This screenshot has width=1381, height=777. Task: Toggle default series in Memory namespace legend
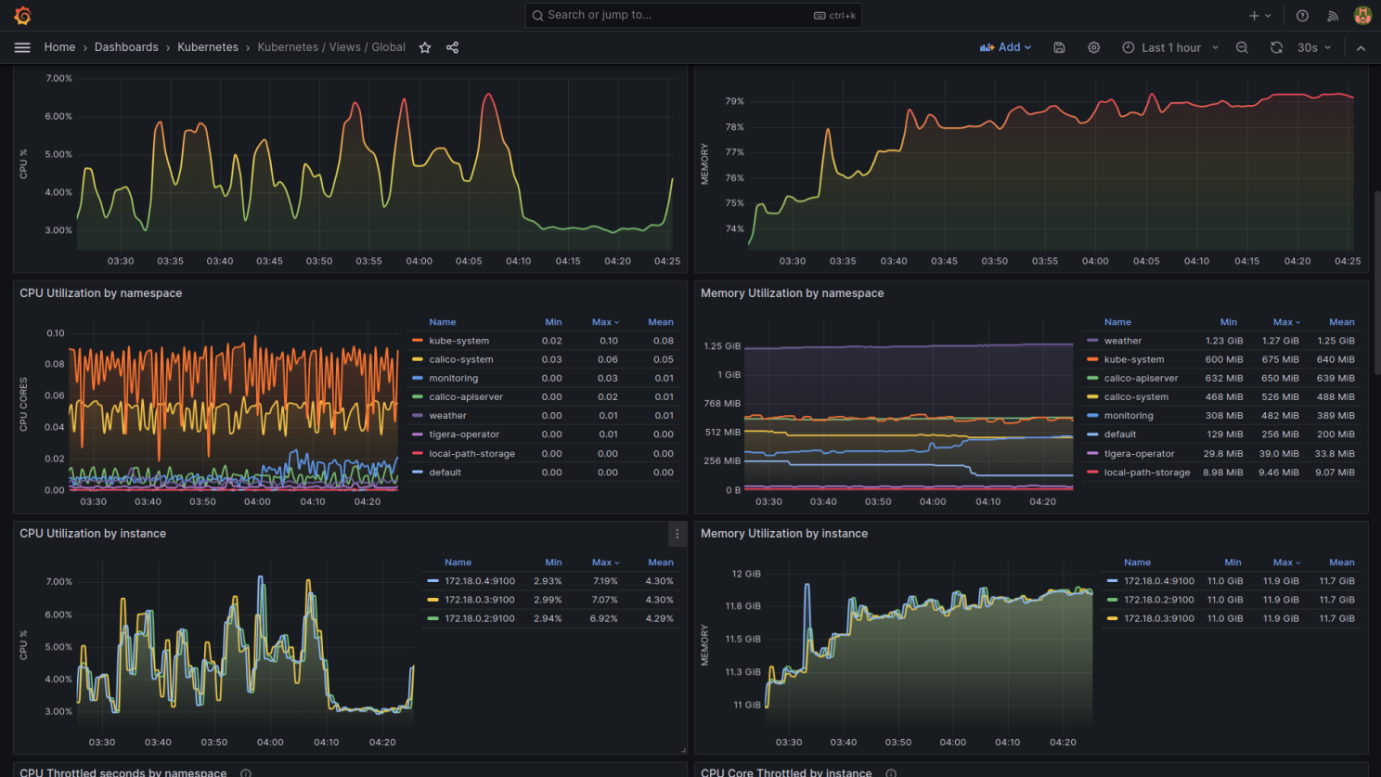[1120, 434]
